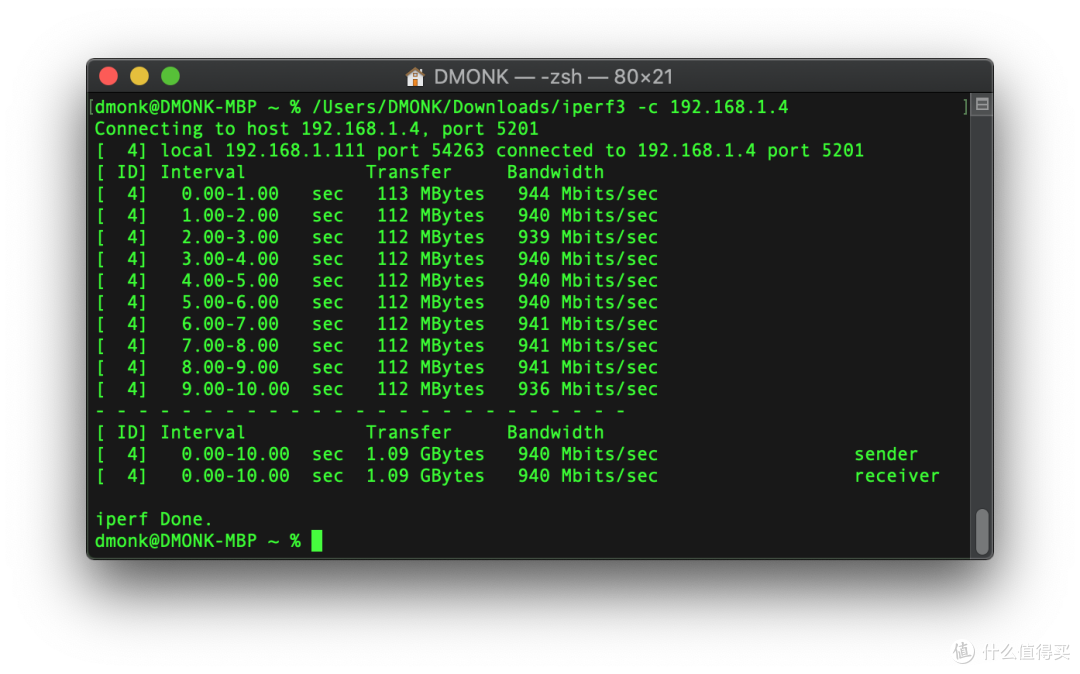Click the terminal scrollbar thumb

pyautogui.click(x=982, y=531)
